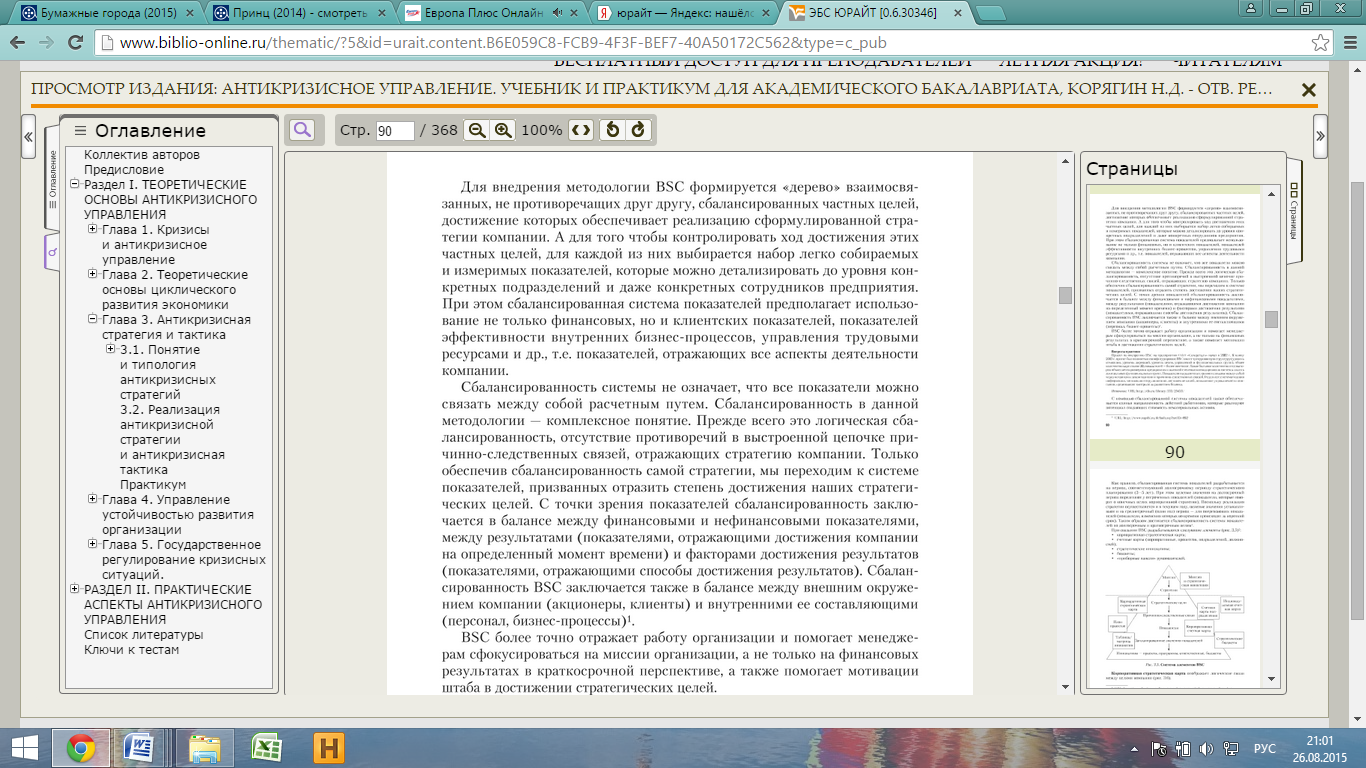Open Chrome from the taskbar
The height and width of the screenshot is (768, 1366).
click(x=81, y=748)
